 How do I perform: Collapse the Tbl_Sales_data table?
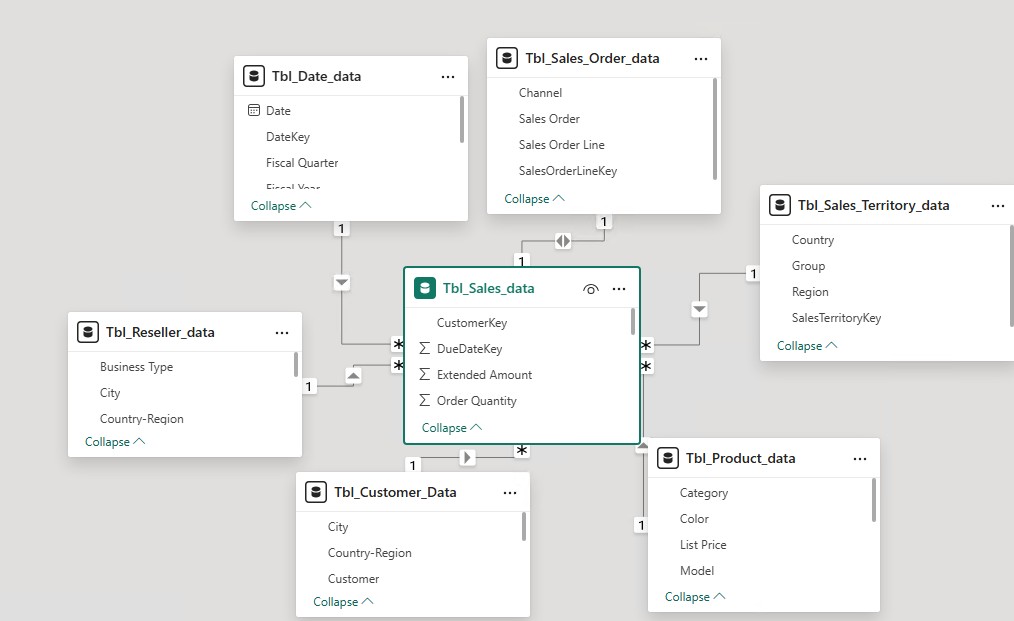[x=452, y=428]
